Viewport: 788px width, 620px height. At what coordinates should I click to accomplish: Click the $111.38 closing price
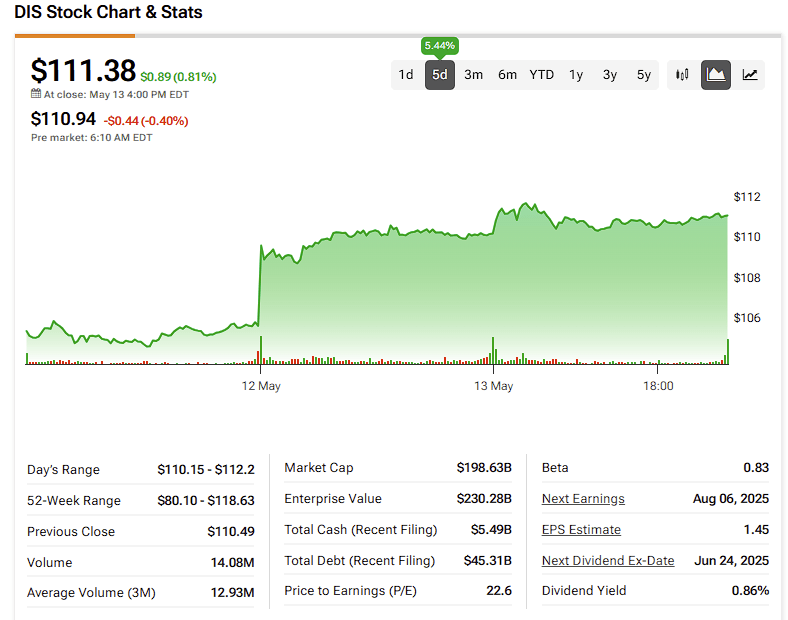83,70
